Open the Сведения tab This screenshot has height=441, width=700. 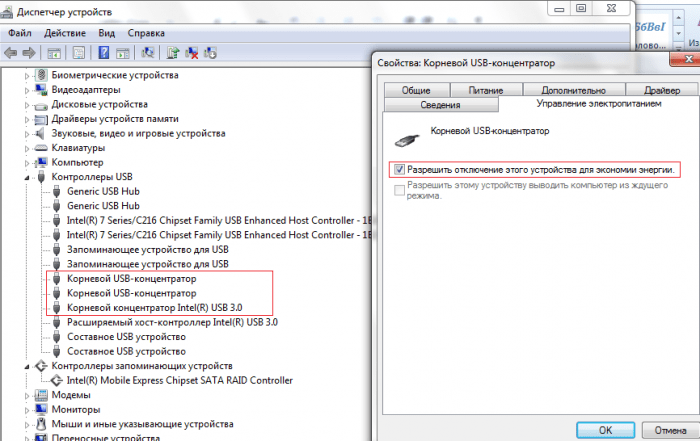(440, 104)
